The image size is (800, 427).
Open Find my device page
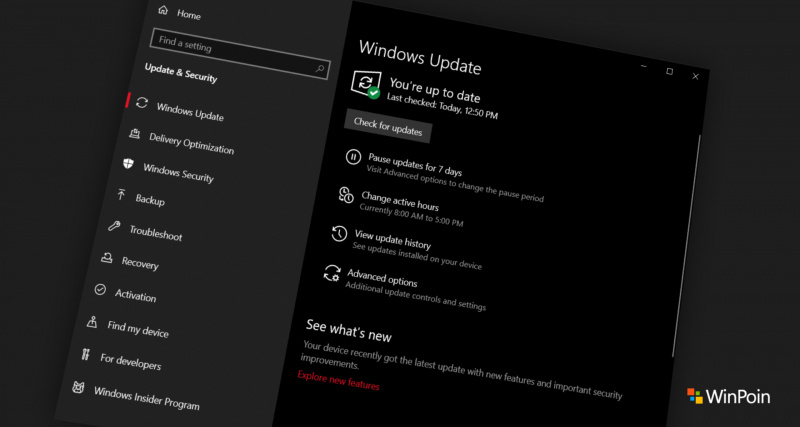pos(138,329)
